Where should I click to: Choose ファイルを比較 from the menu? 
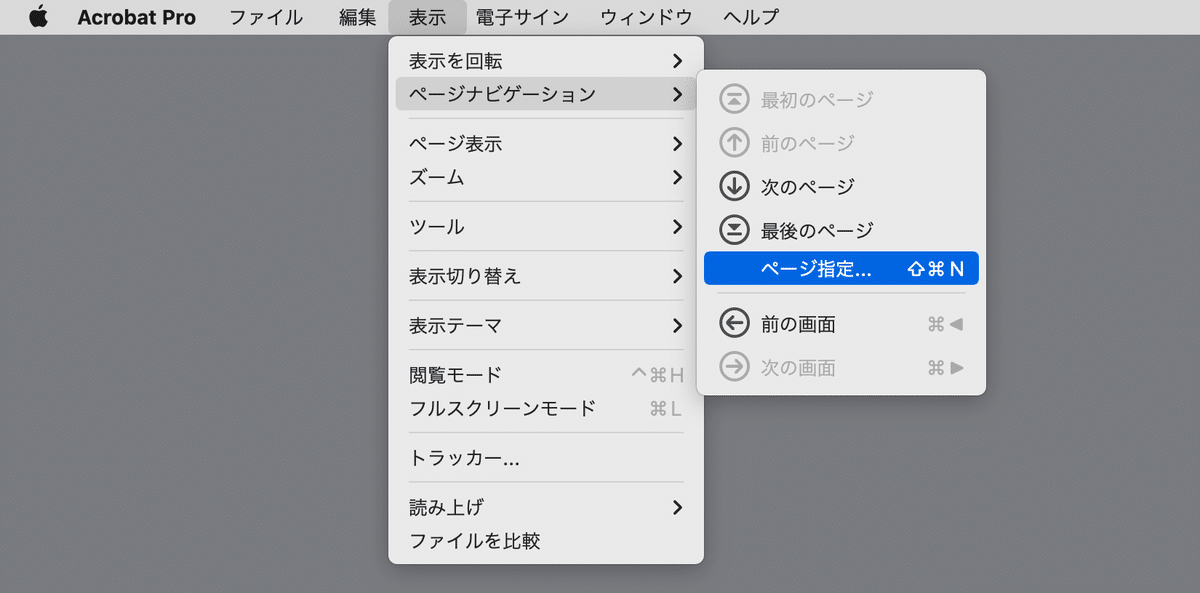click(x=546, y=541)
